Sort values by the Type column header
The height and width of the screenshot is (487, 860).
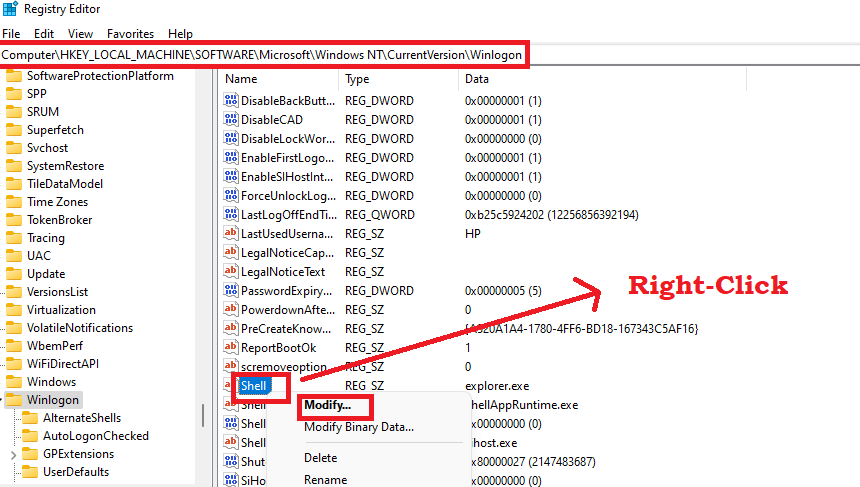tap(357, 78)
